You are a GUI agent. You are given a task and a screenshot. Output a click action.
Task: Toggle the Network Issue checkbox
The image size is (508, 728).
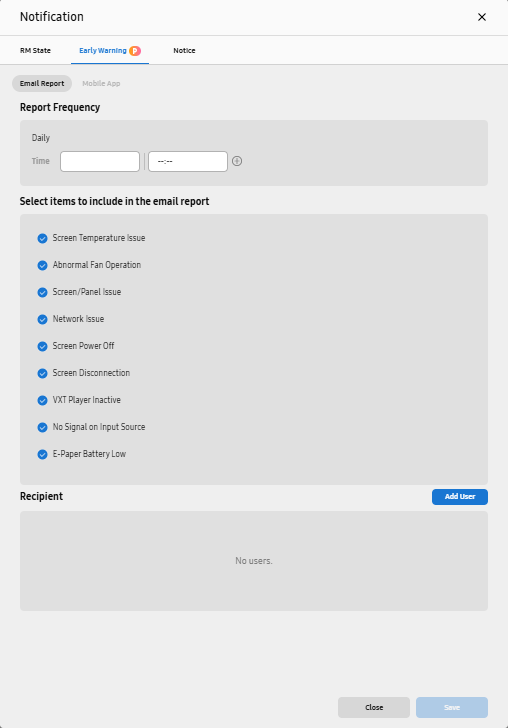42,319
